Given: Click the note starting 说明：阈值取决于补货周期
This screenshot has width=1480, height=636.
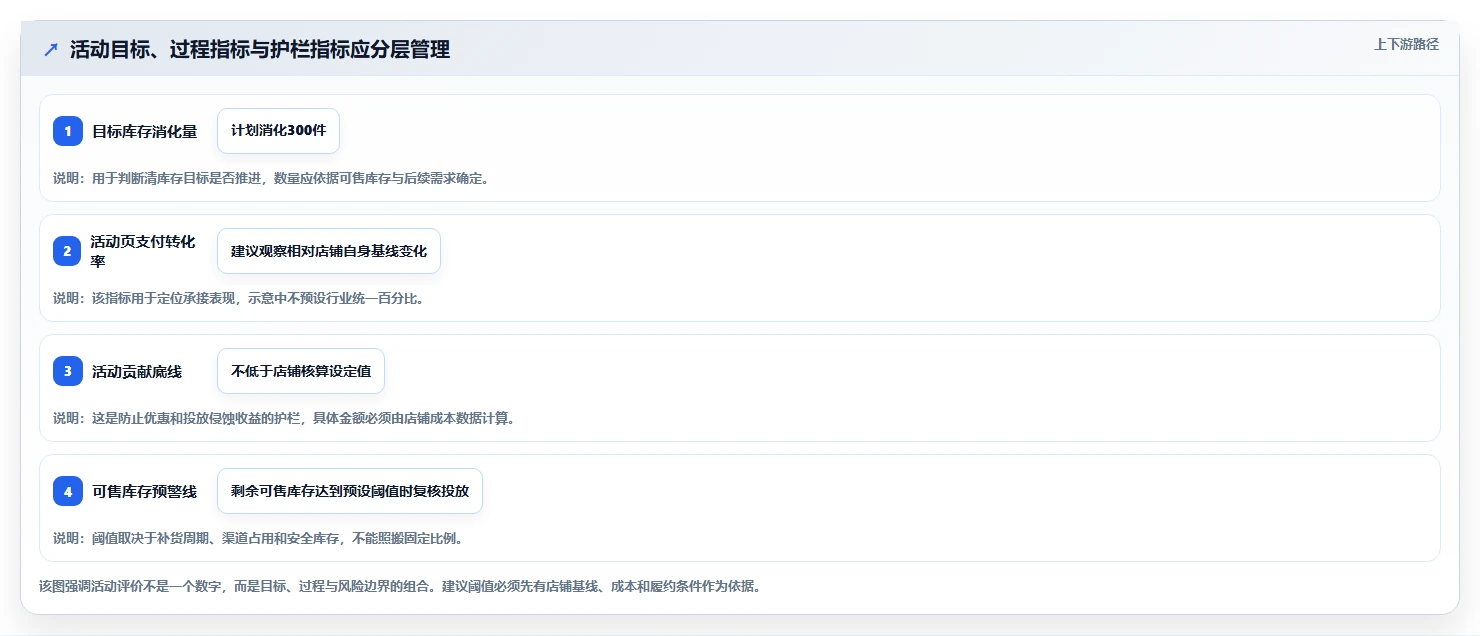Looking at the screenshot, I should click(258, 538).
